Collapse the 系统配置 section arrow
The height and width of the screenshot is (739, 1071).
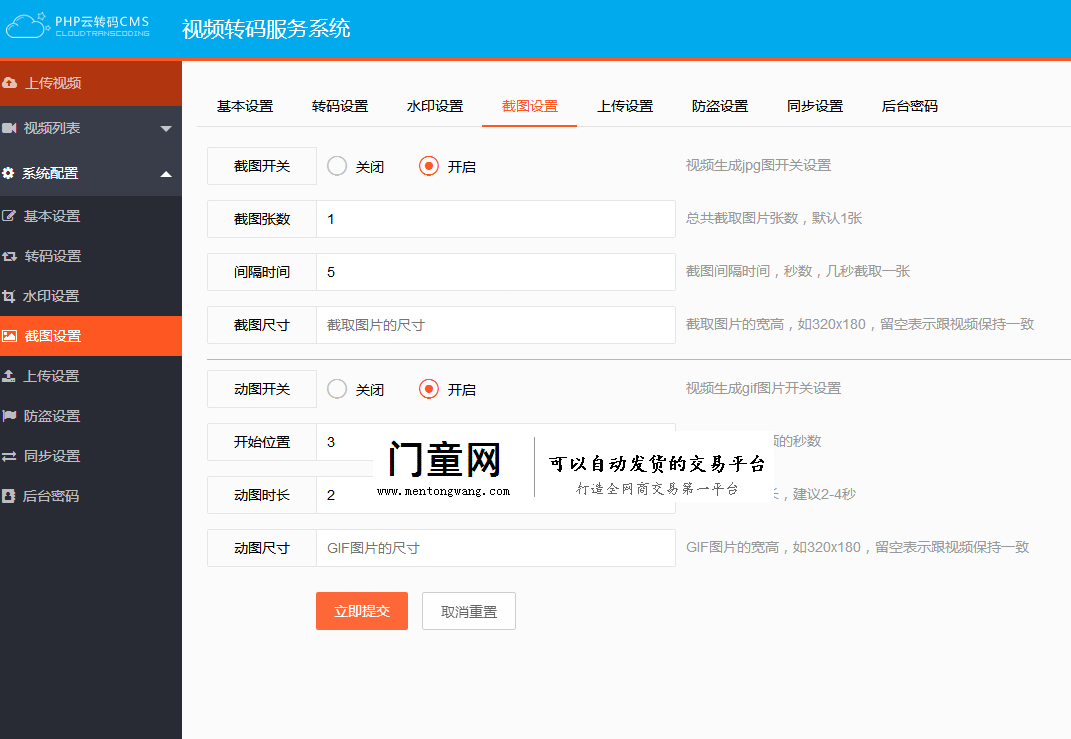166,174
